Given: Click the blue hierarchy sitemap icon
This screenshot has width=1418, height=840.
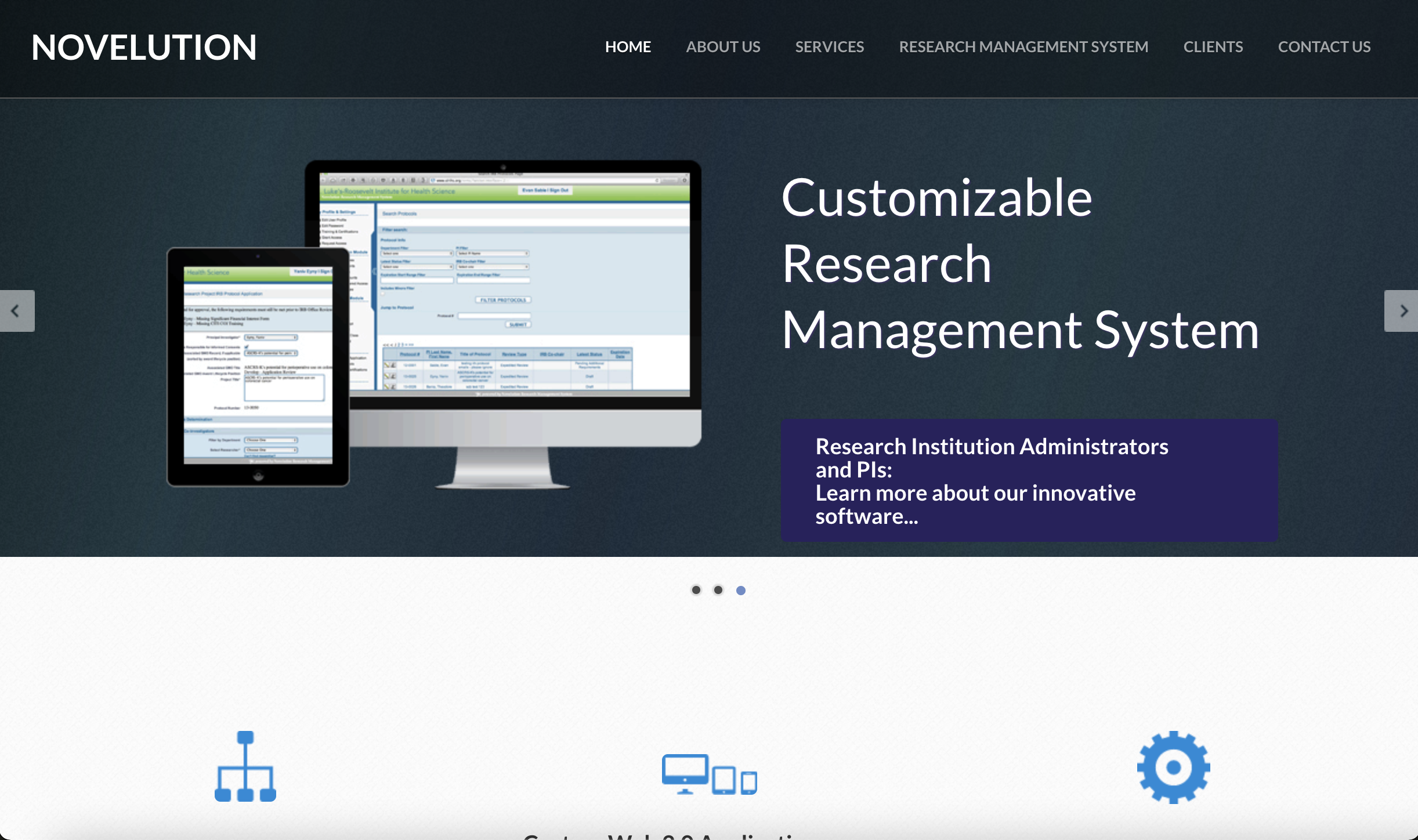Looking at the screenshot, I should [x=245, y=766].
